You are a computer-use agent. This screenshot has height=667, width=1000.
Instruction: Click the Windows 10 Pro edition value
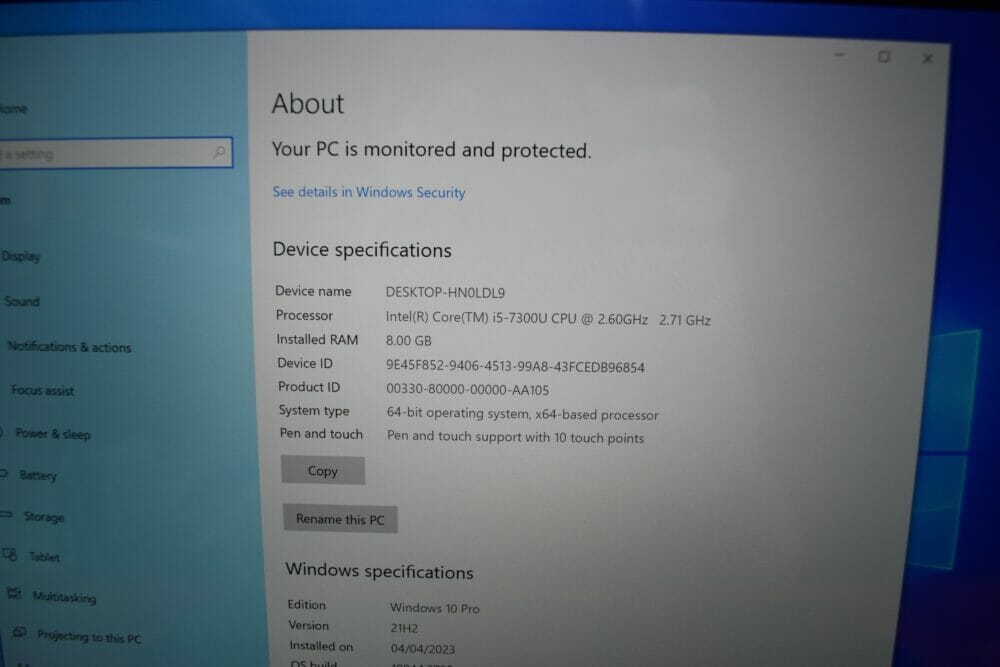434,608
